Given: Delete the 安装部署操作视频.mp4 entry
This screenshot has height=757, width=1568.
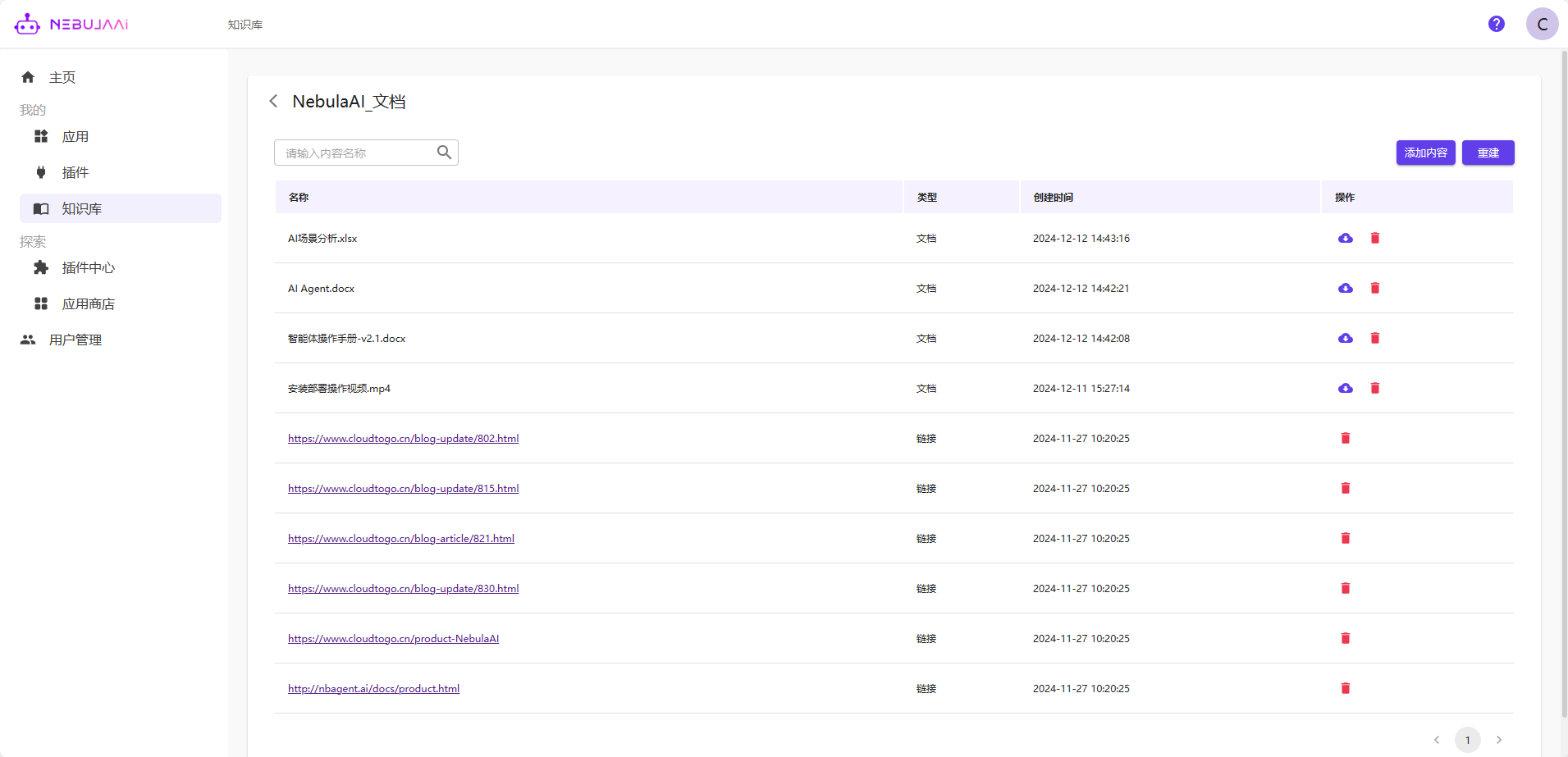Looking at the screenshot, I should (x=1374, y=388).
